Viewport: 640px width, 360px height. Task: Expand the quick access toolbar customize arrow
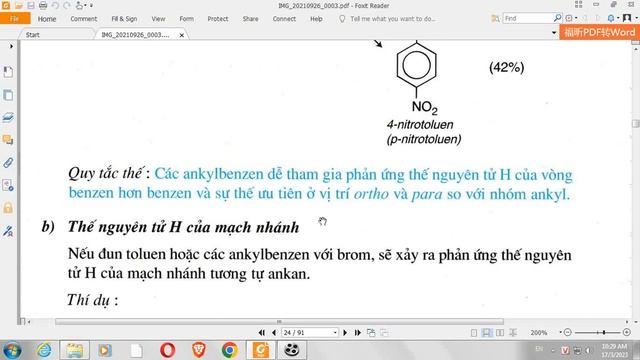coord(91,5)
